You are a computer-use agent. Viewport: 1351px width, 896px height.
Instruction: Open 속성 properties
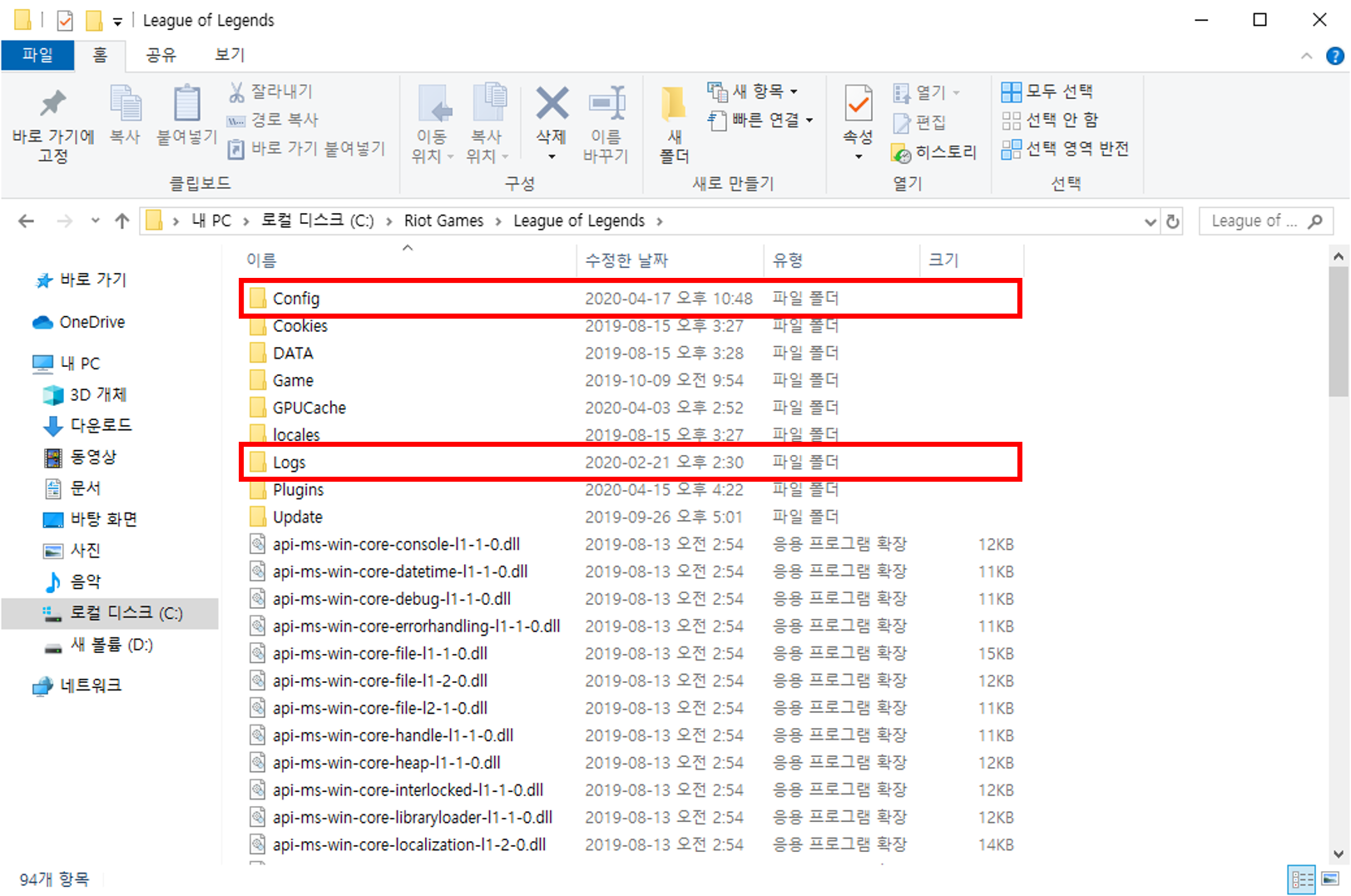point(858,123)
